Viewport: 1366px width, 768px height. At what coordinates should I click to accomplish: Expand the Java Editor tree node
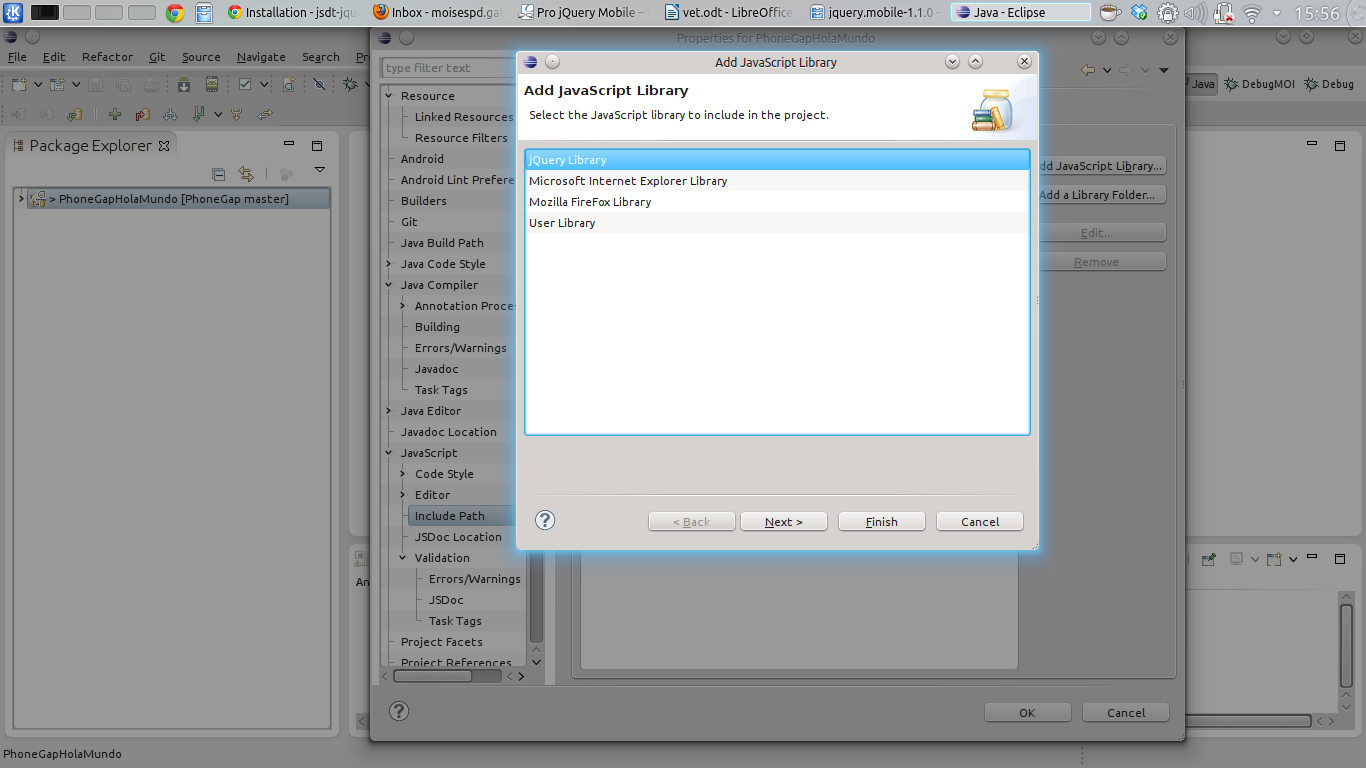[x=390, y=410]
